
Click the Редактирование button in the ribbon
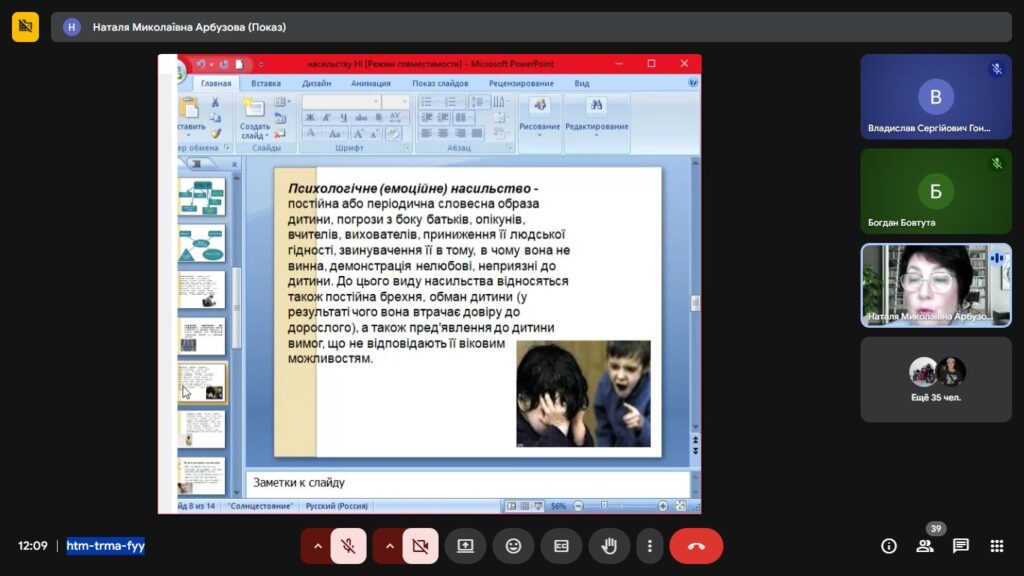click(x=597, y=113)
